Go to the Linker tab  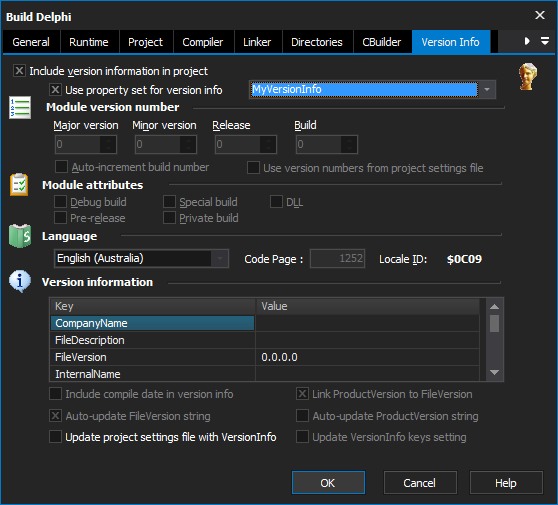257,42
